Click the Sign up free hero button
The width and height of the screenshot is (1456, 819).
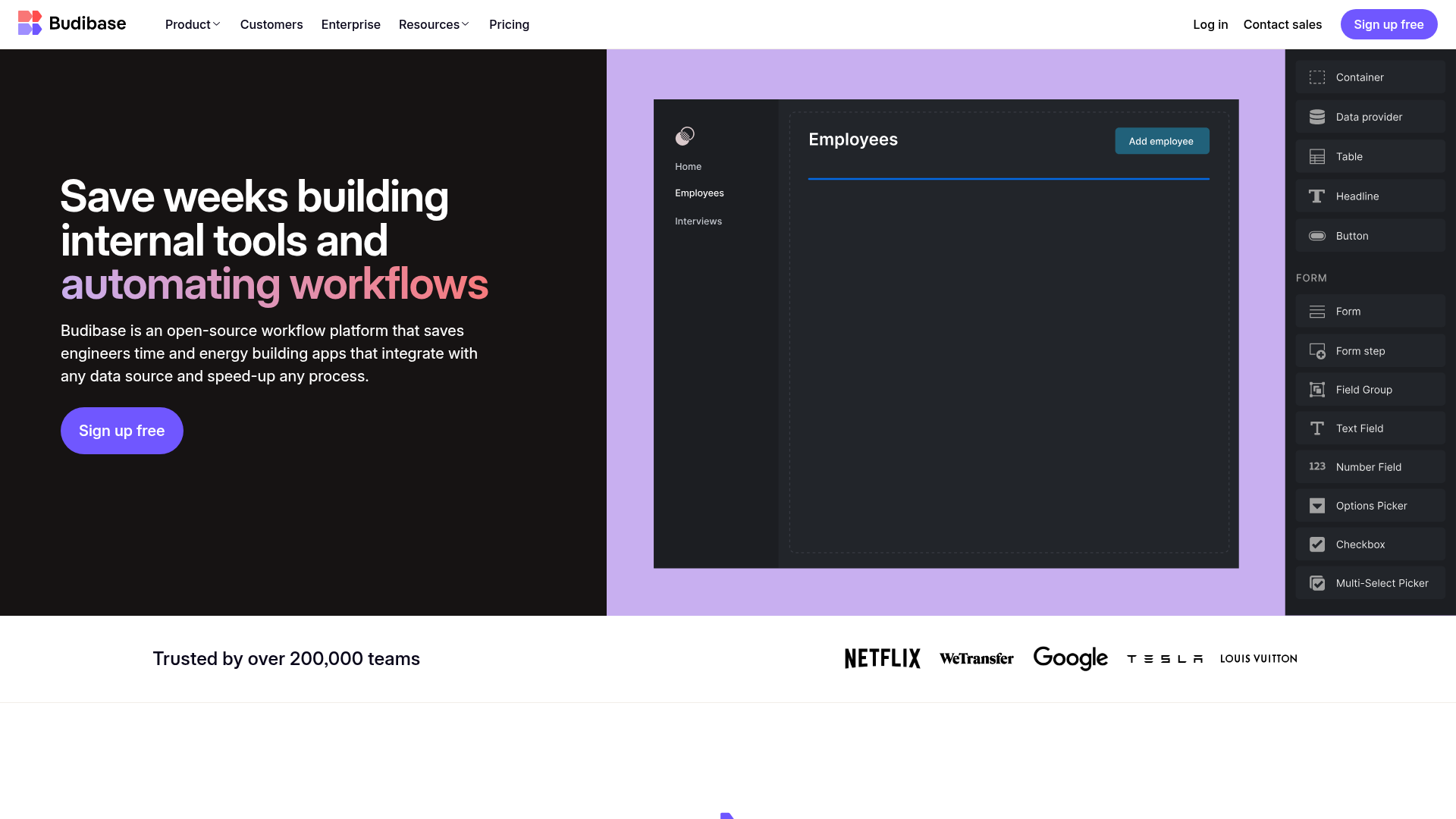click(121, 430)
